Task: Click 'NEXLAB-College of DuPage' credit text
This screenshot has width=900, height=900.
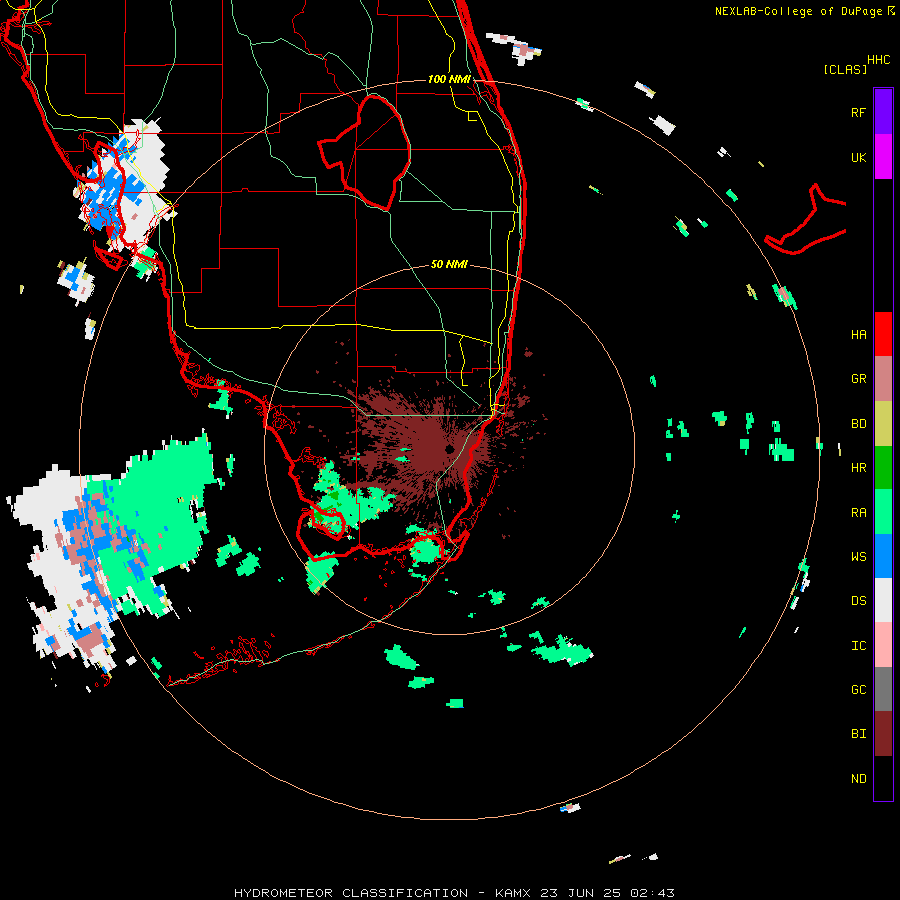Action: pyautogui.click(x=798, y=11)
